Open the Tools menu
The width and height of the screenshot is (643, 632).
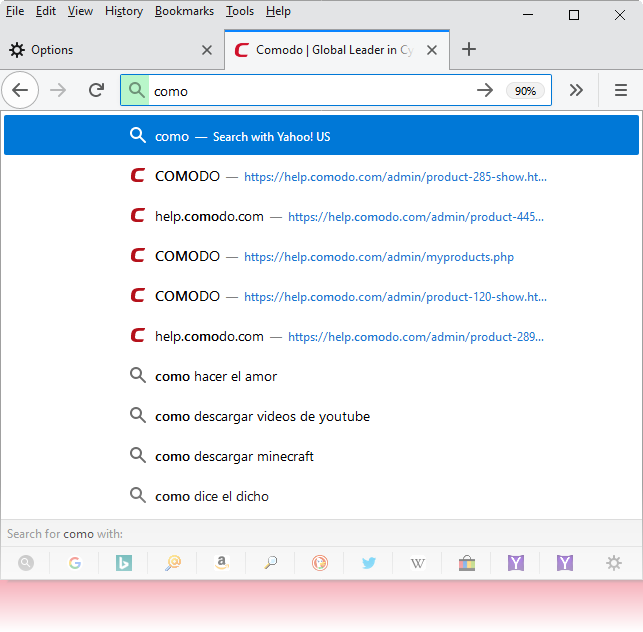coord(240,11)
